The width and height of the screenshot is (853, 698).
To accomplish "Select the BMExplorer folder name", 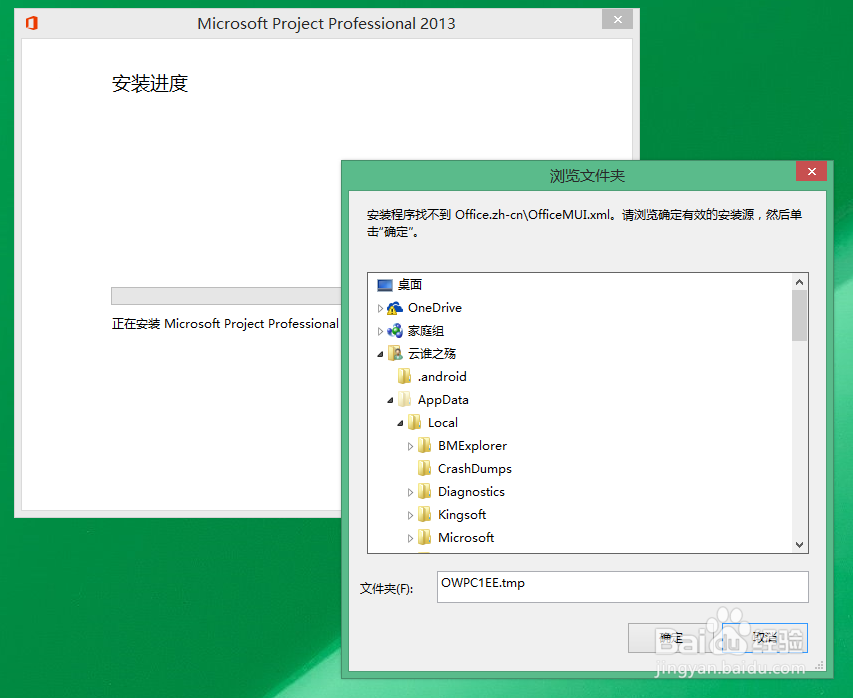I will (x=472, y=446).
